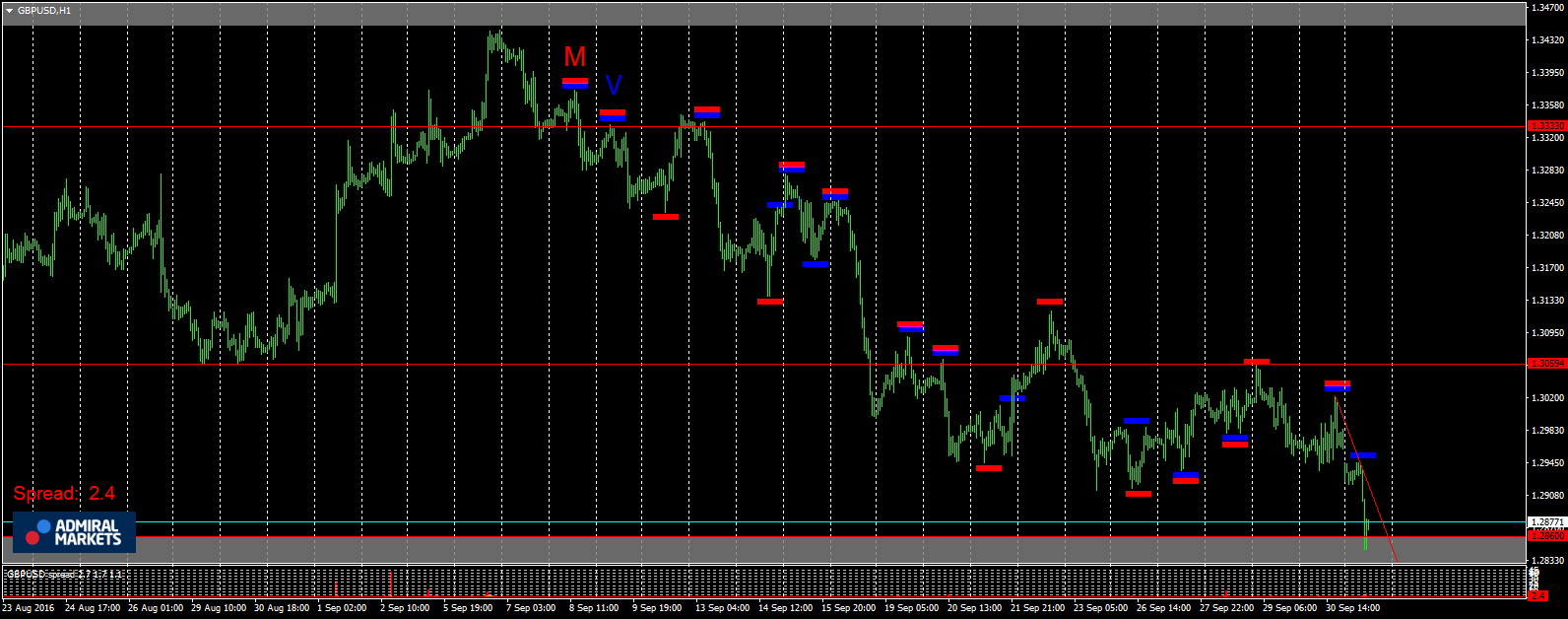
Task: Click the 1.28330 price axis label
Action: pyautogui.click(x=1548, y=561)
